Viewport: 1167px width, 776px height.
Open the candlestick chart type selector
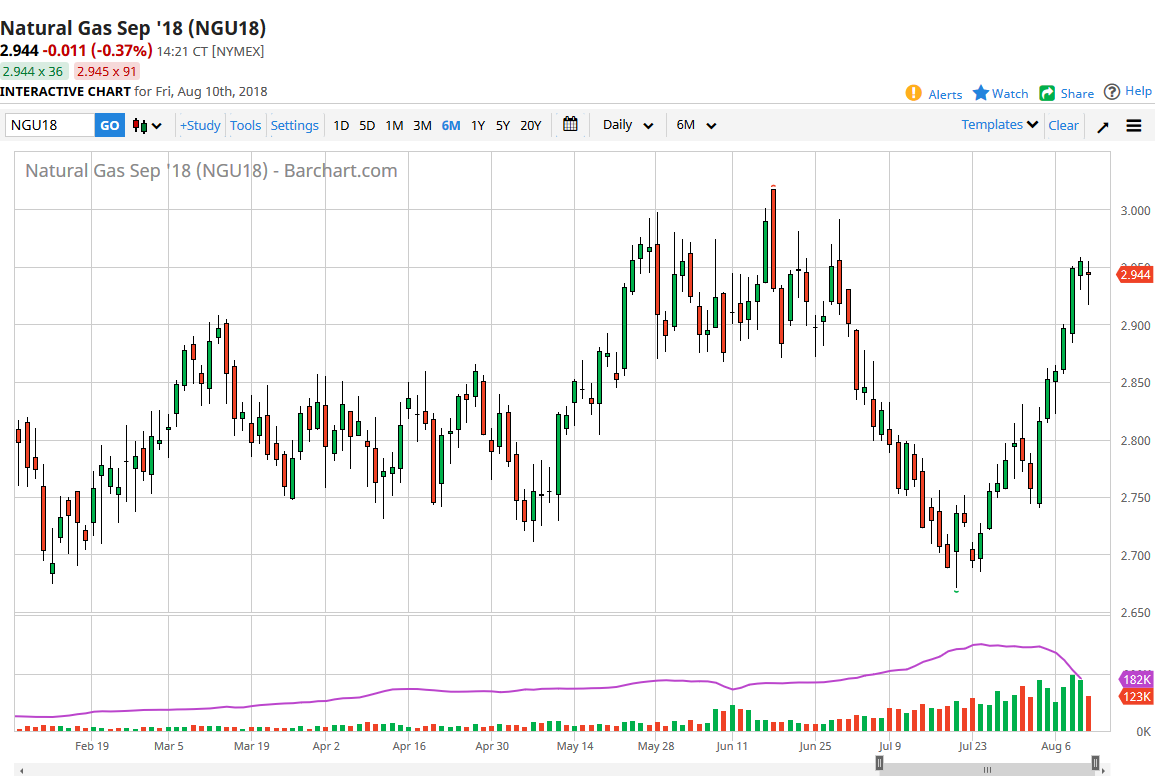point(147,126)
